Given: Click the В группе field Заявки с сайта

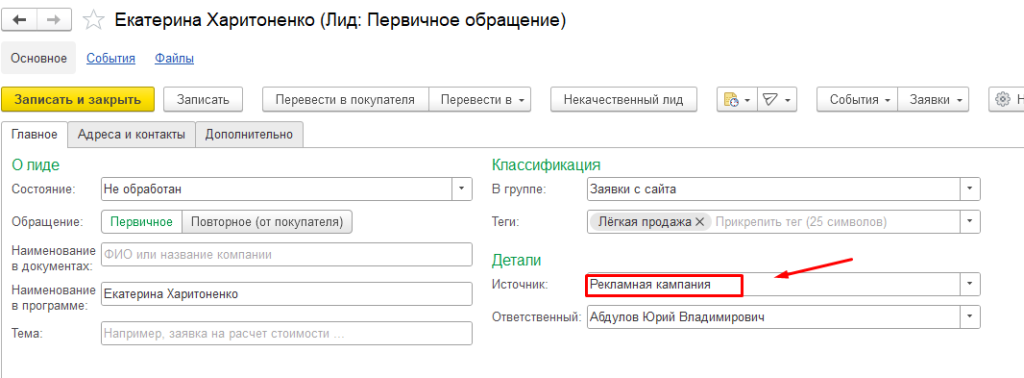Looking at the screenshot, I should pyautogui.click(x=774, y=189).
